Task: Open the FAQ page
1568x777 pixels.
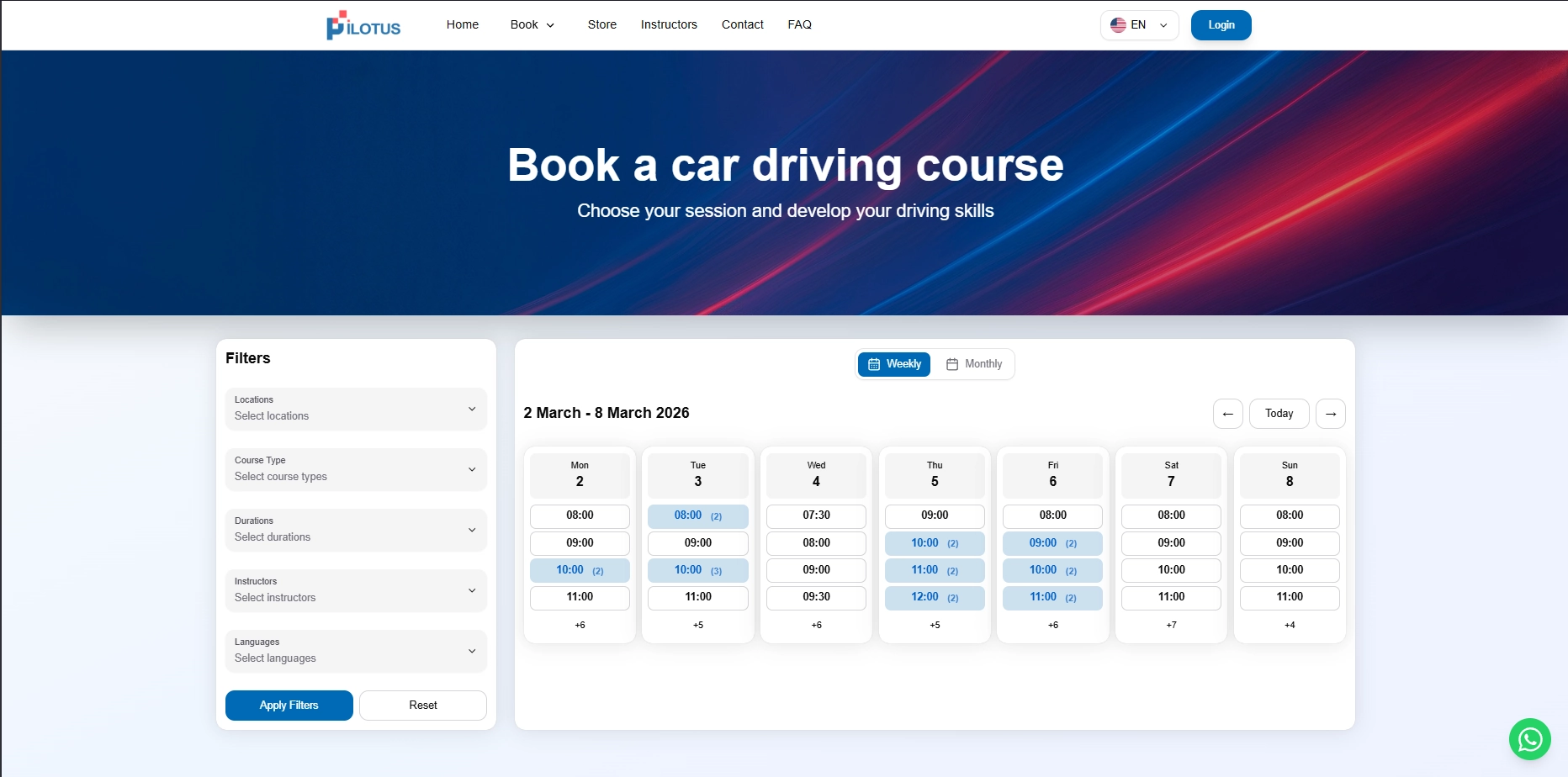Action: pos(800,24)
